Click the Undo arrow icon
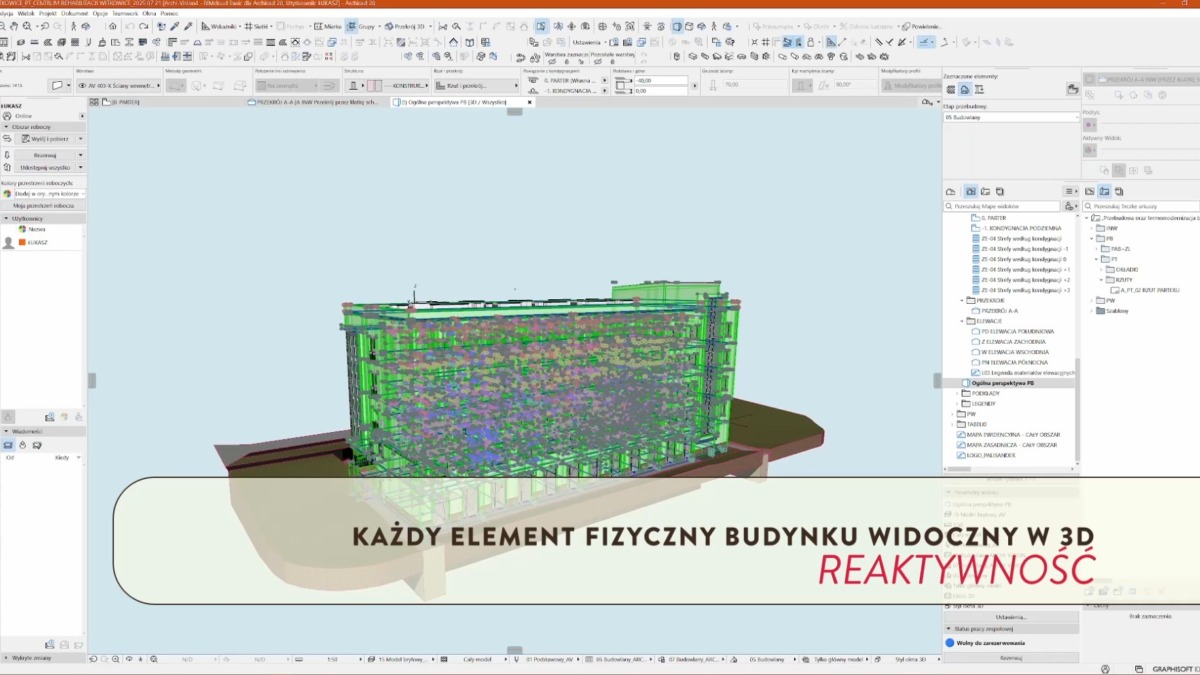 [x=129, y=25]
